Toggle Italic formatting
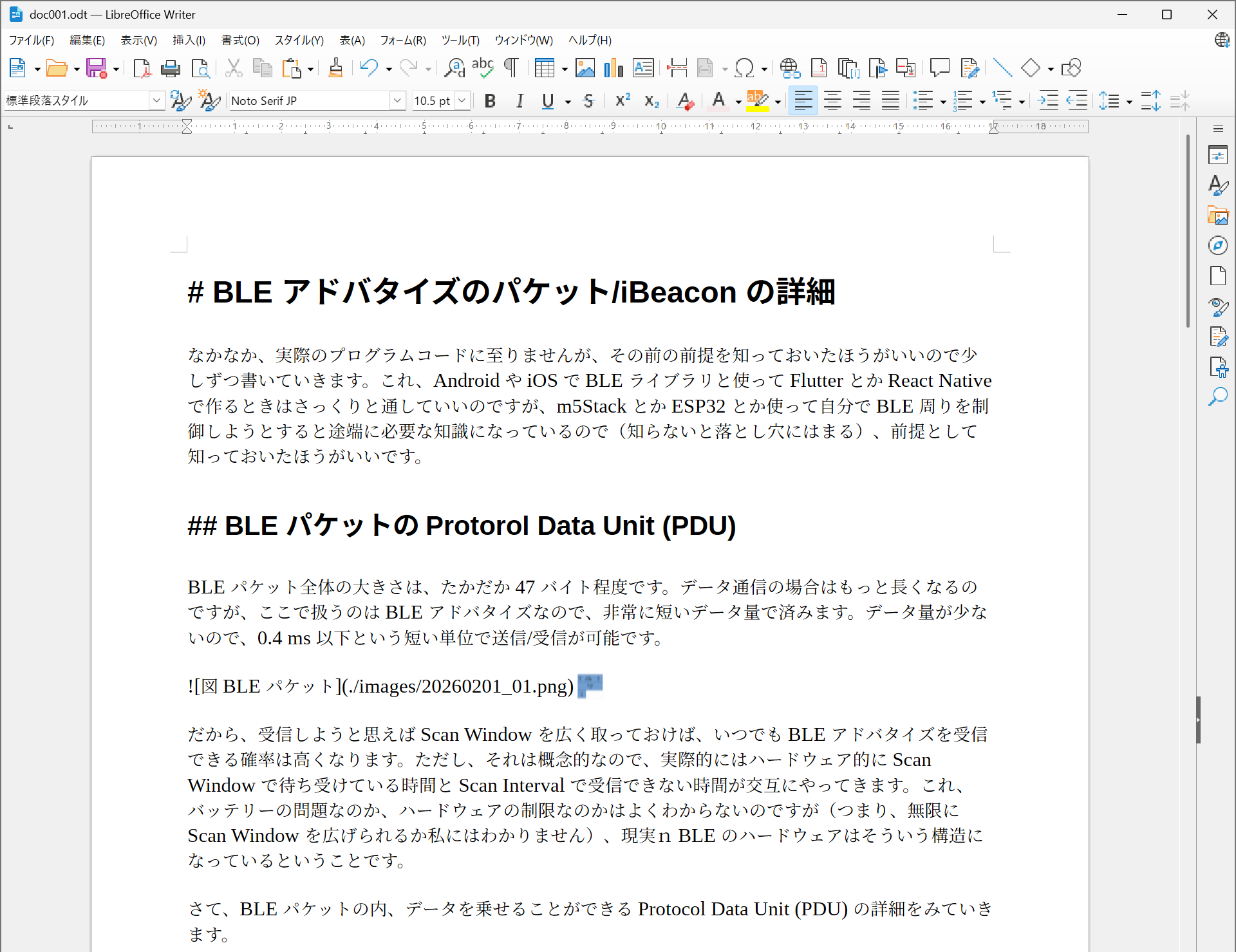The width and height of the screenshot is (1236, 952). coord(520,101)
